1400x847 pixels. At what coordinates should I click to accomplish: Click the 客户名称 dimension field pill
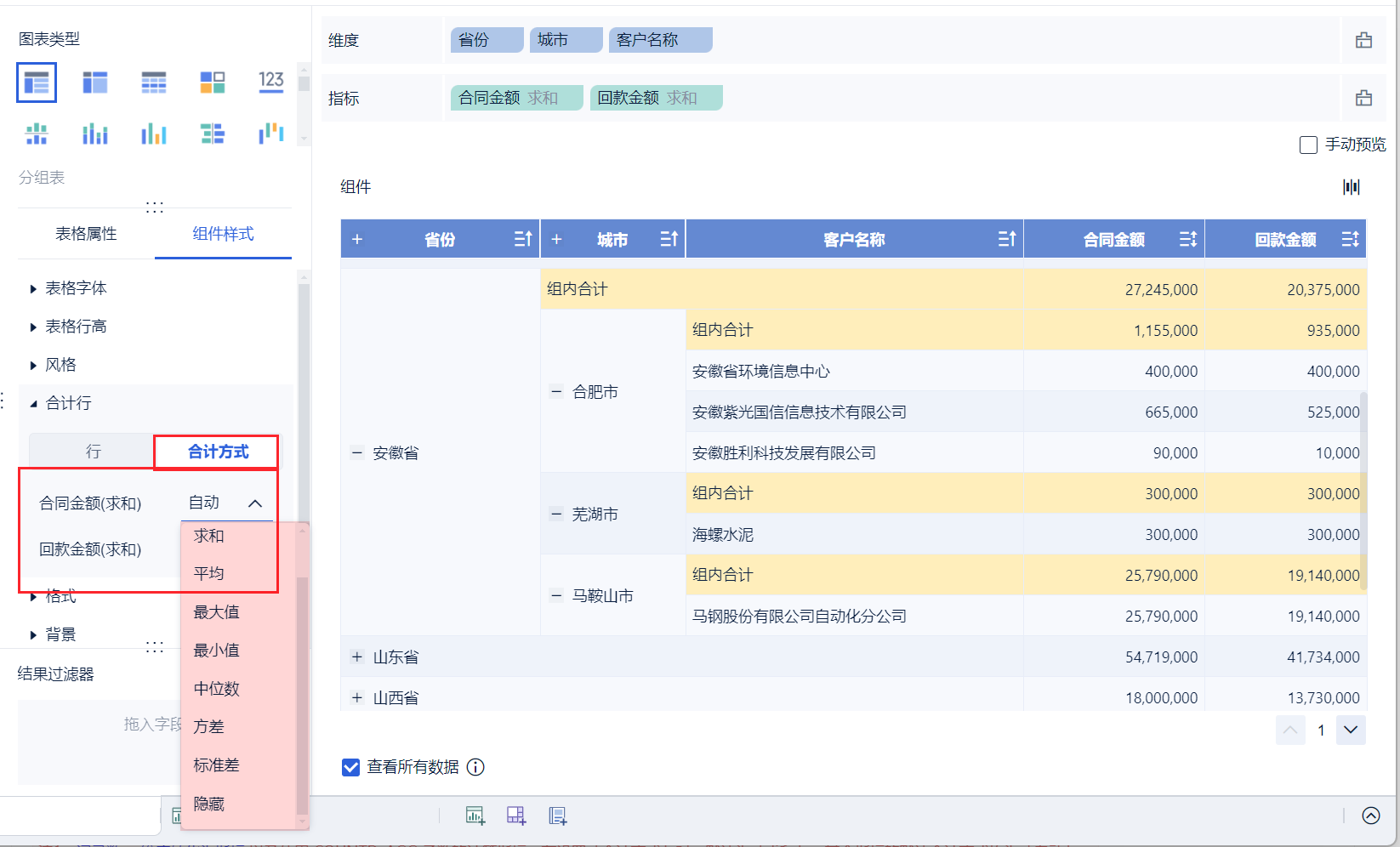click(x=660, y=40)
